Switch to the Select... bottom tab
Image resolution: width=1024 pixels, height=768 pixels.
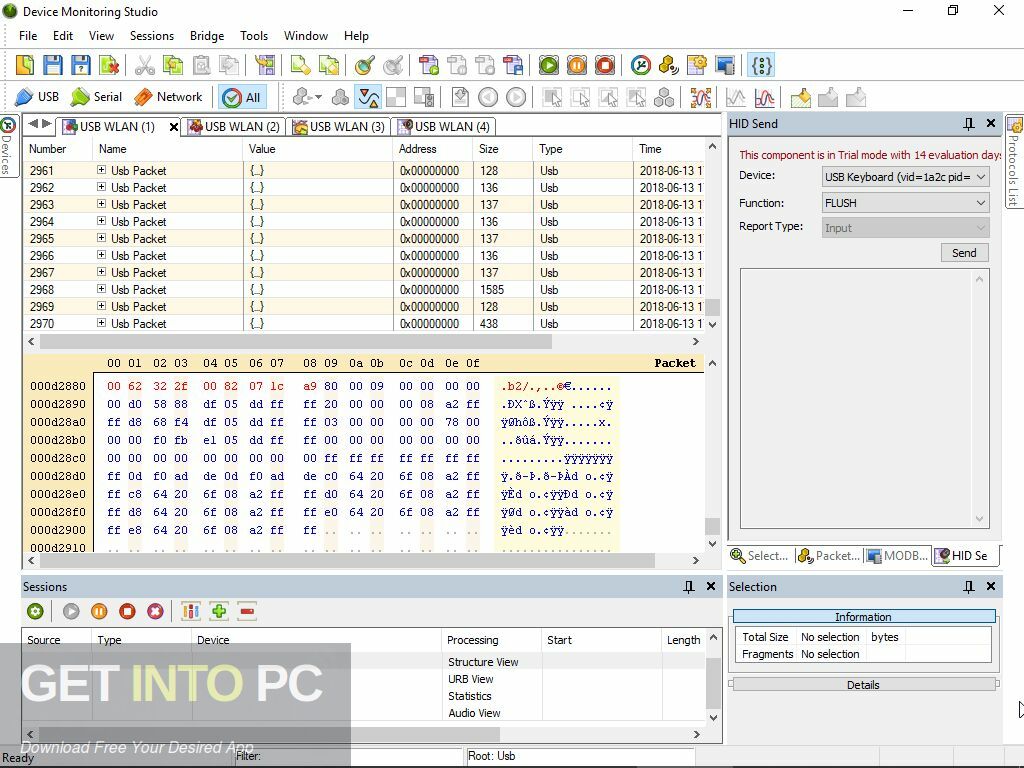[x=759, y=556]
